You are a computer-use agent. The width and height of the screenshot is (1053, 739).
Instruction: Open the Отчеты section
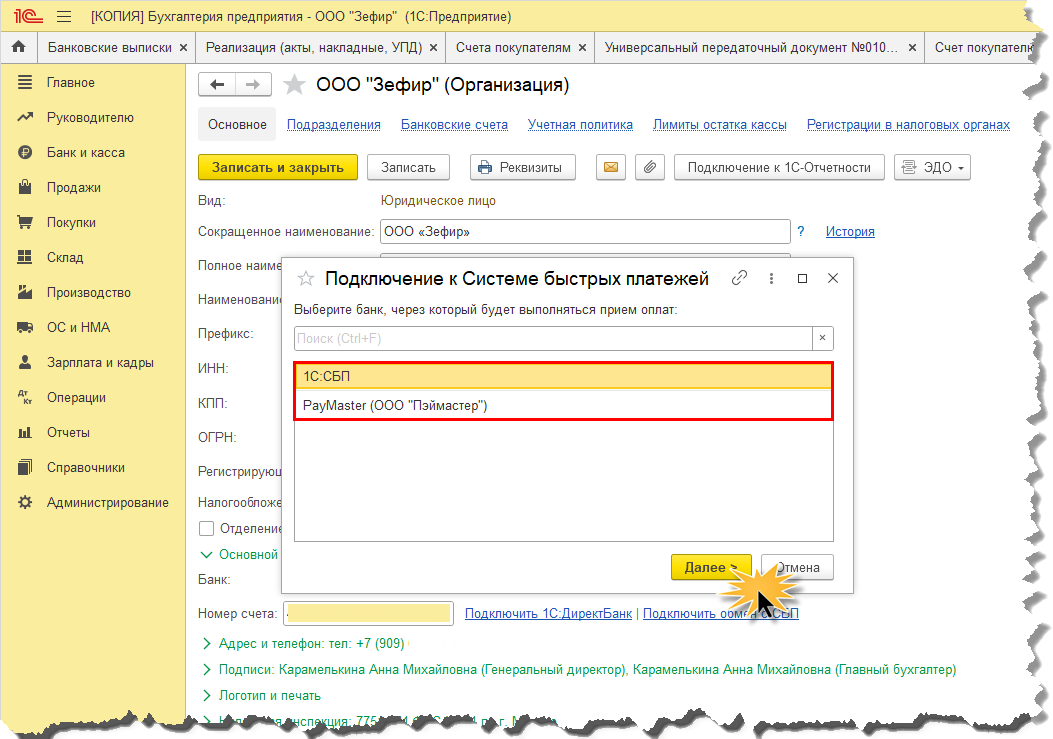click(68, 432)
